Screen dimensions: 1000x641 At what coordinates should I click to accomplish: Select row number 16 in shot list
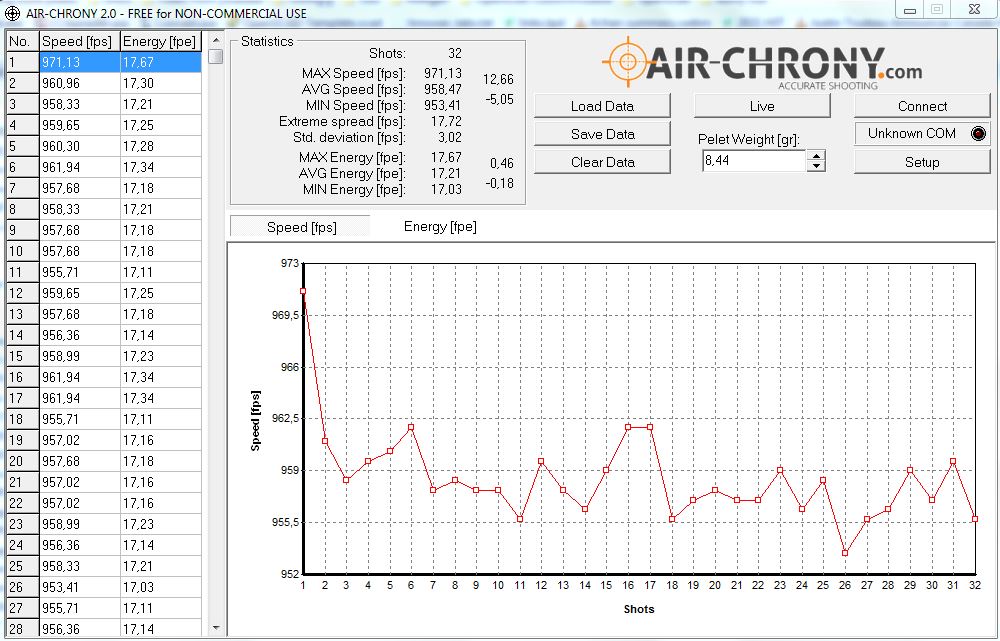[x=23, y=378]
